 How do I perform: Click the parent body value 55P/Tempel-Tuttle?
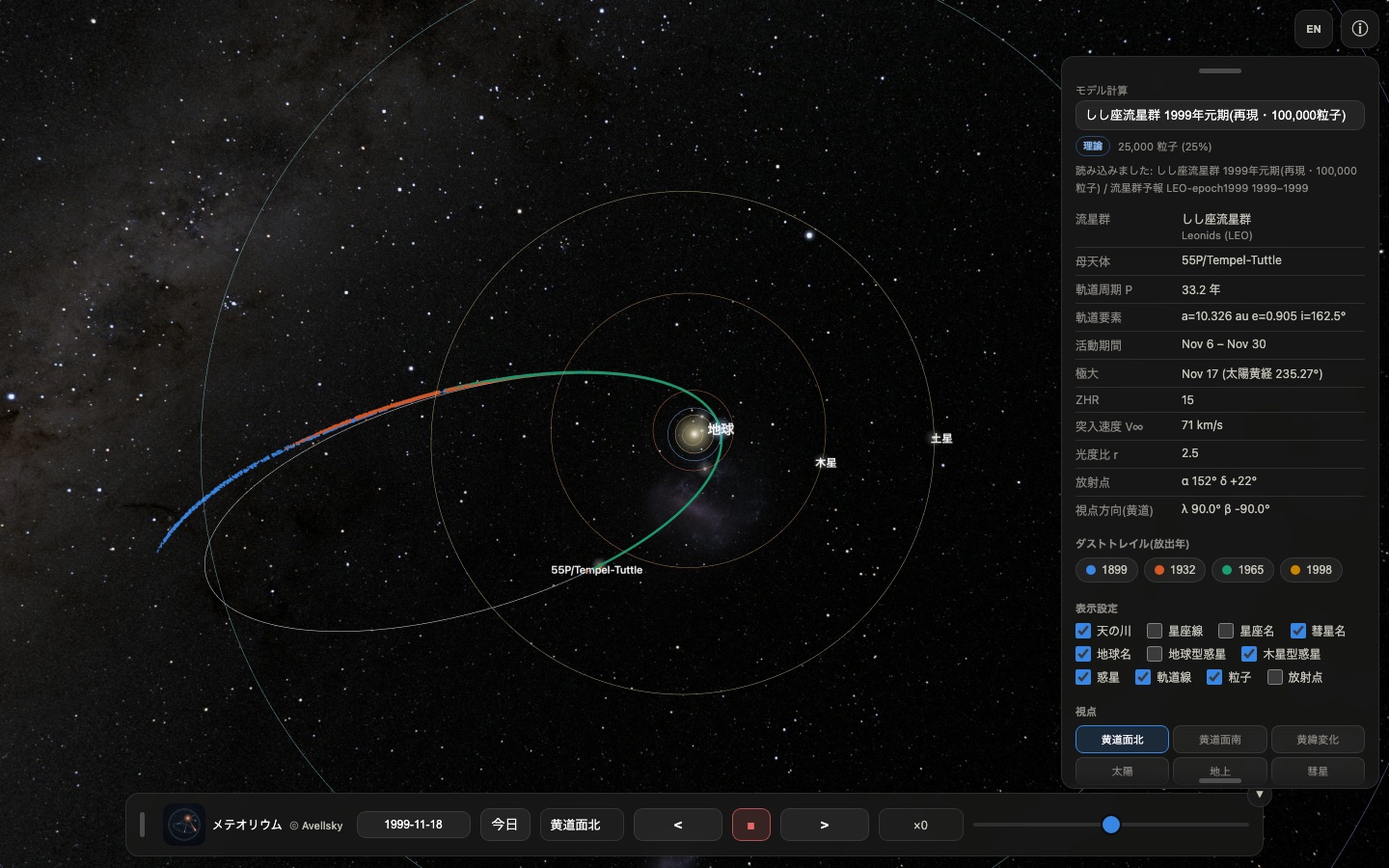click(1231, 260)
